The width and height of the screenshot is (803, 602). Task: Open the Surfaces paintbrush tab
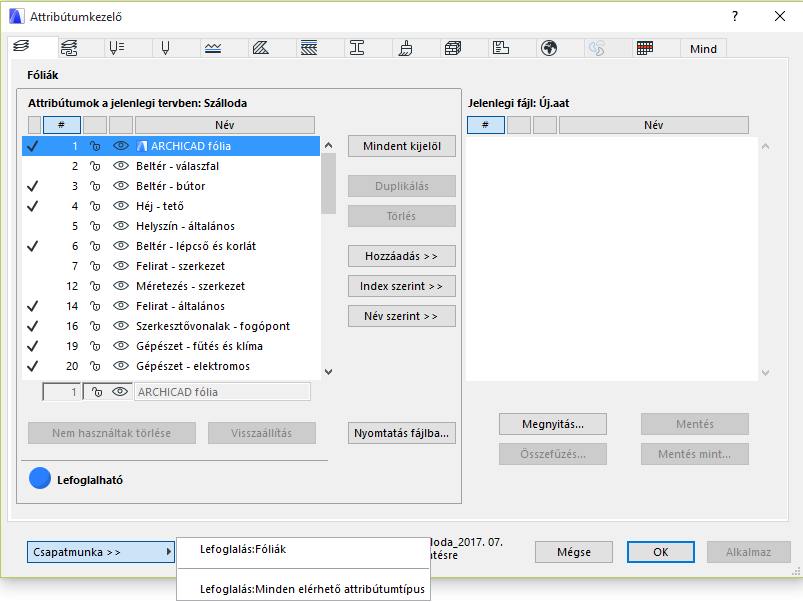pyautogui.click(x=405, y=48)
